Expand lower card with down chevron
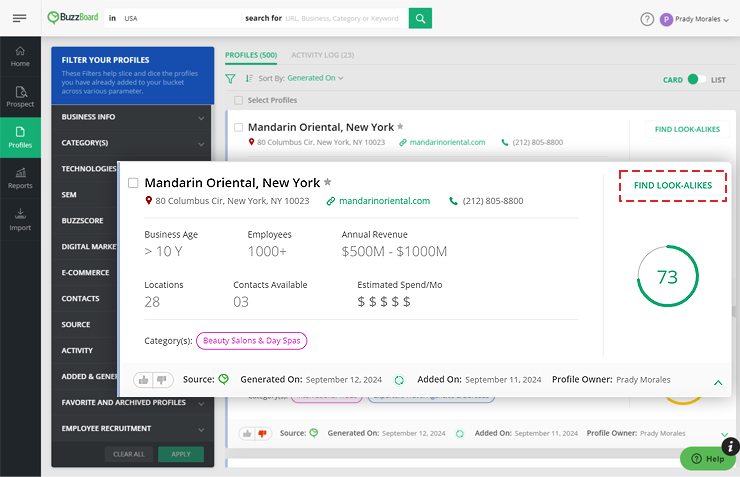Screen dimensions: 740x477 pyautogui.click(x=724, y=435)
